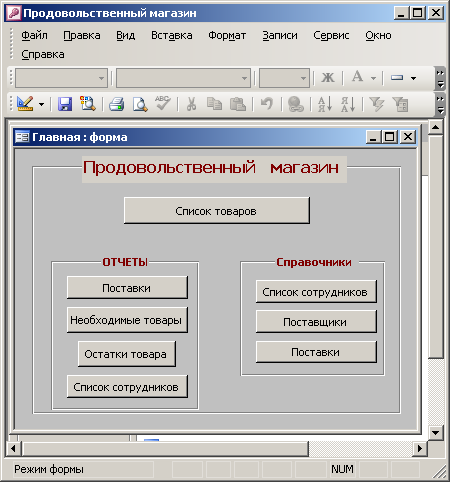Screen dimensions: 450x482
Task: Expand standard toolbar overflow options
Action: coord(440,104)
